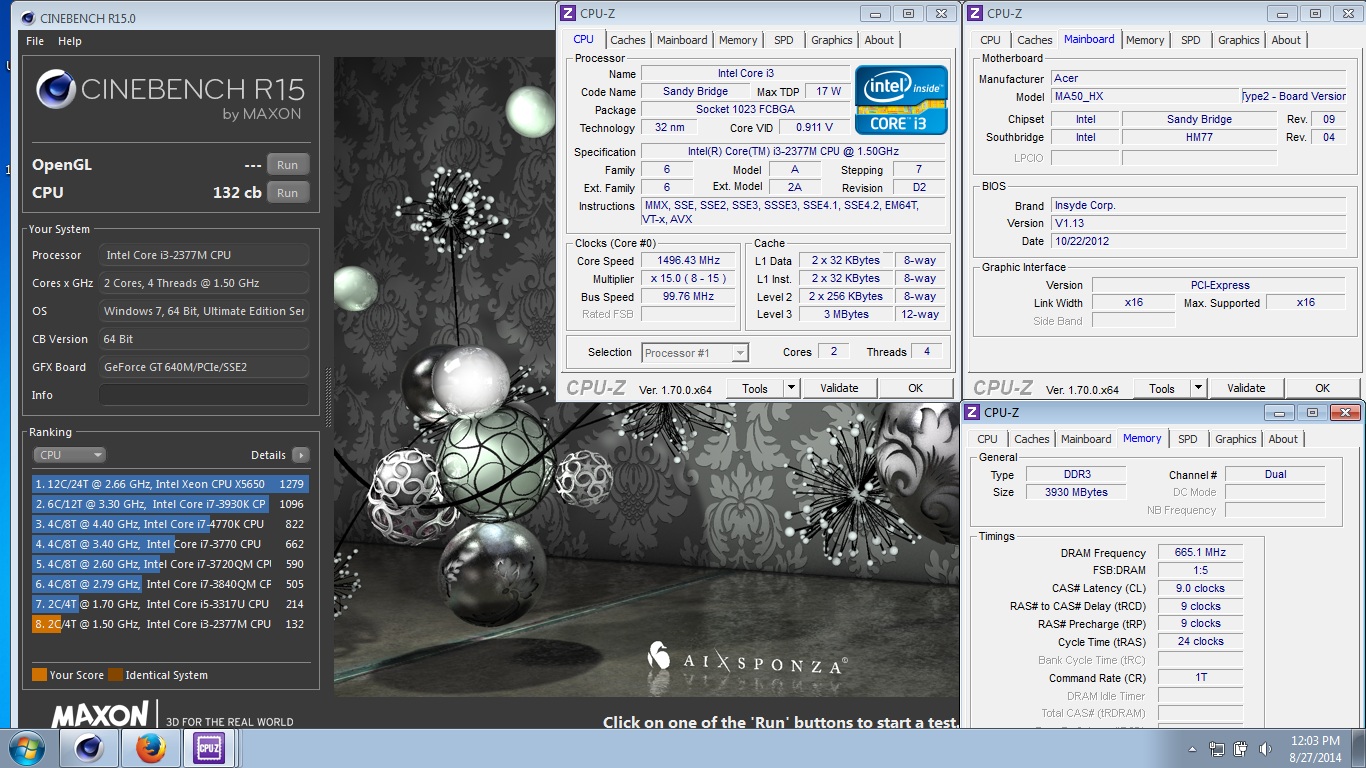Select the i7-4770K ranking row
The width and height of the screenshot is (1366, 768).
point(170,524)
